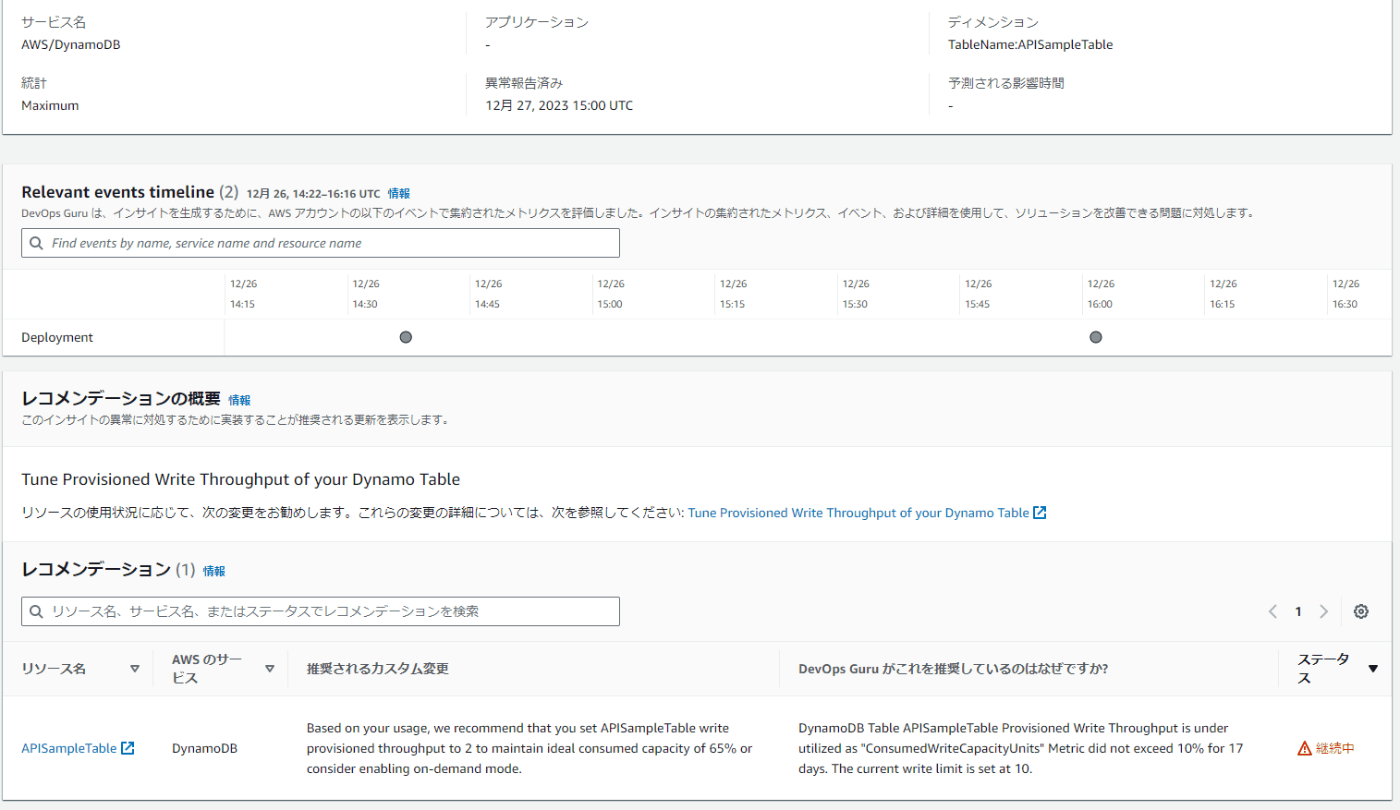Open 情報 link beside レコメンデーションの概要
Image resolution: width=1400 pixels, height=810 pixels.
[x=239, y=400]
